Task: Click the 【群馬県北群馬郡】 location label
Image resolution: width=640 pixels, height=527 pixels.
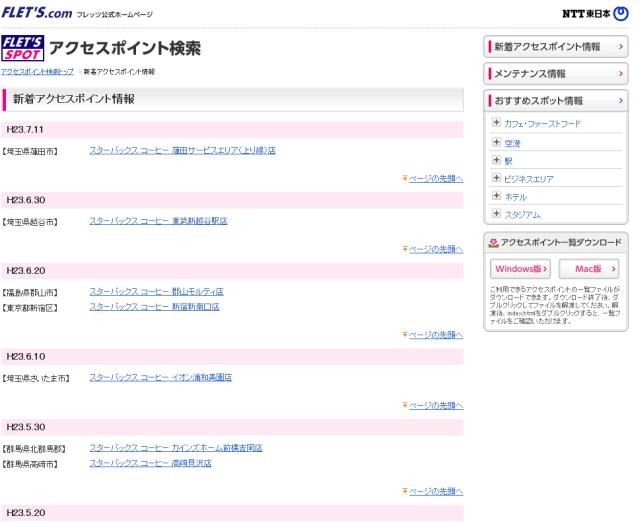Action: pyautogui.click(x=34, y=449)
